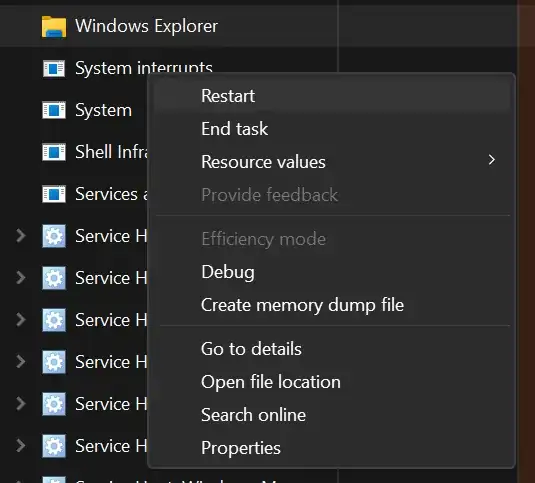535x483 pixels.
Task: Select the 'System interrupts' process name
Action: click(x=144, y=67)
